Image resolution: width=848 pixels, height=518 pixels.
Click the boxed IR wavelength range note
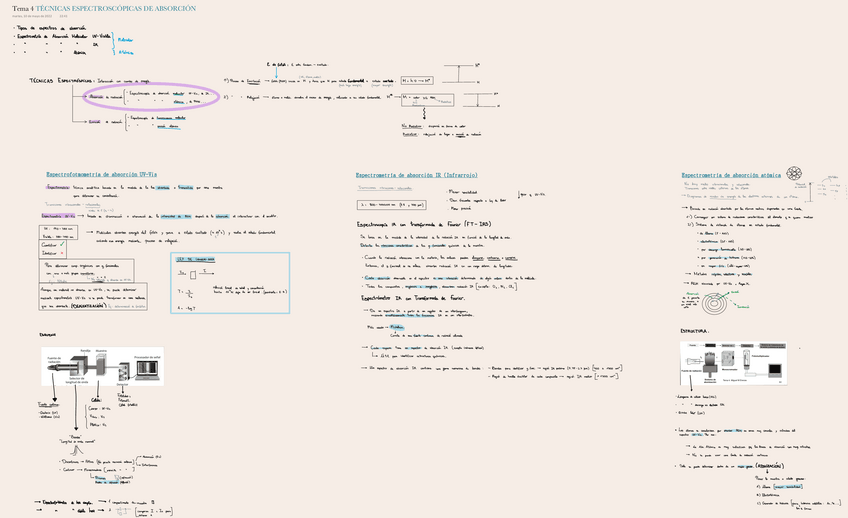tap(392, 205)
